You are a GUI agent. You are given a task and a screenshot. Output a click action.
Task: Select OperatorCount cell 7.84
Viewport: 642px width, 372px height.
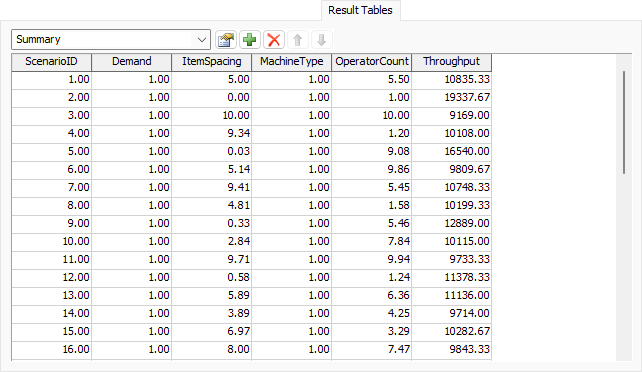[x=372, y=241]
